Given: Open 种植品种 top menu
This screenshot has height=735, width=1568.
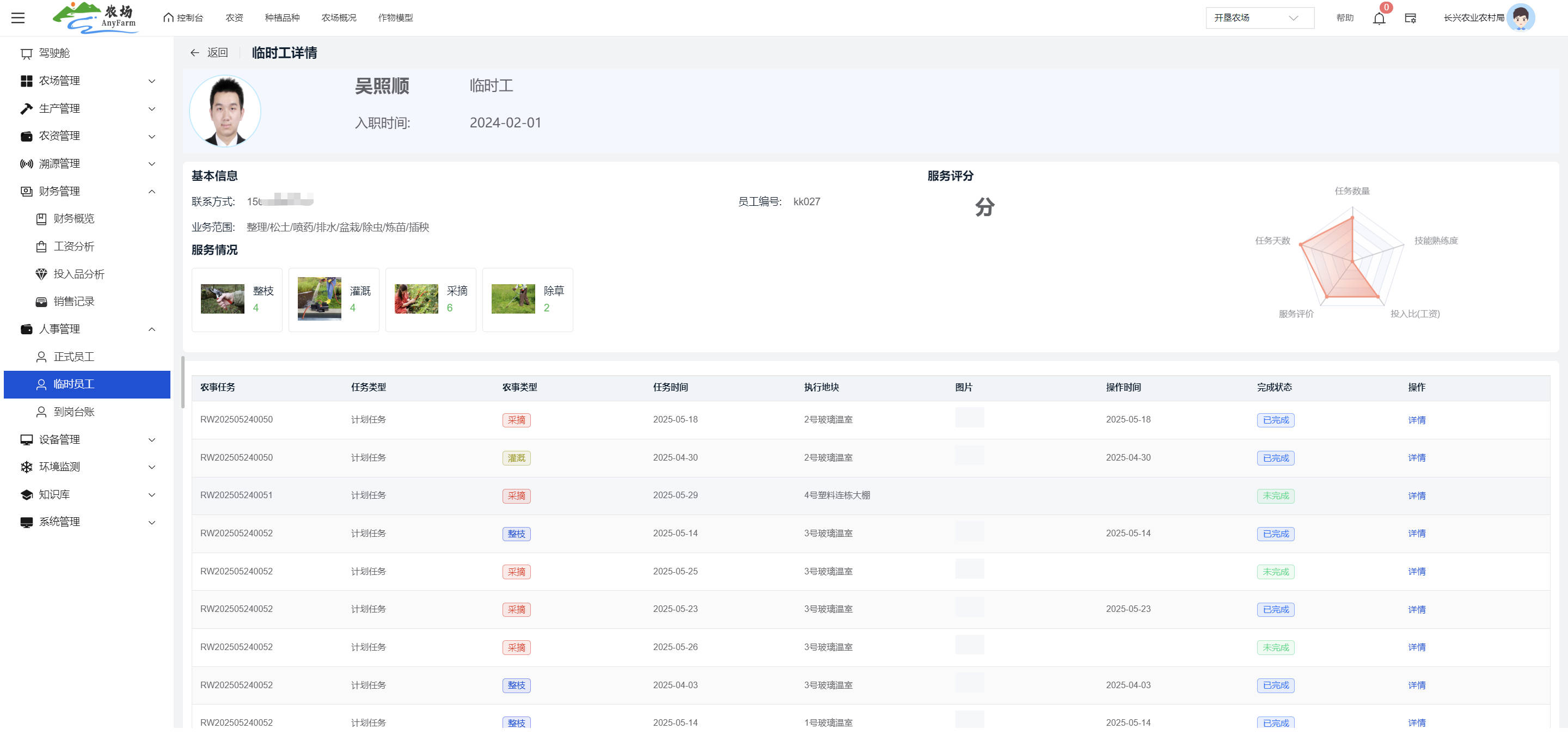Looking at the screenshot, I should pyautogui.click(x=282, y=17).
